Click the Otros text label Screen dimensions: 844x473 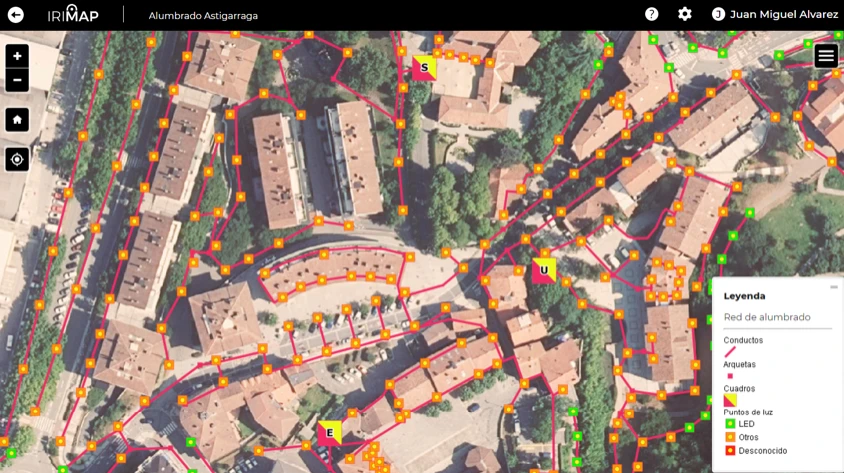748,437
